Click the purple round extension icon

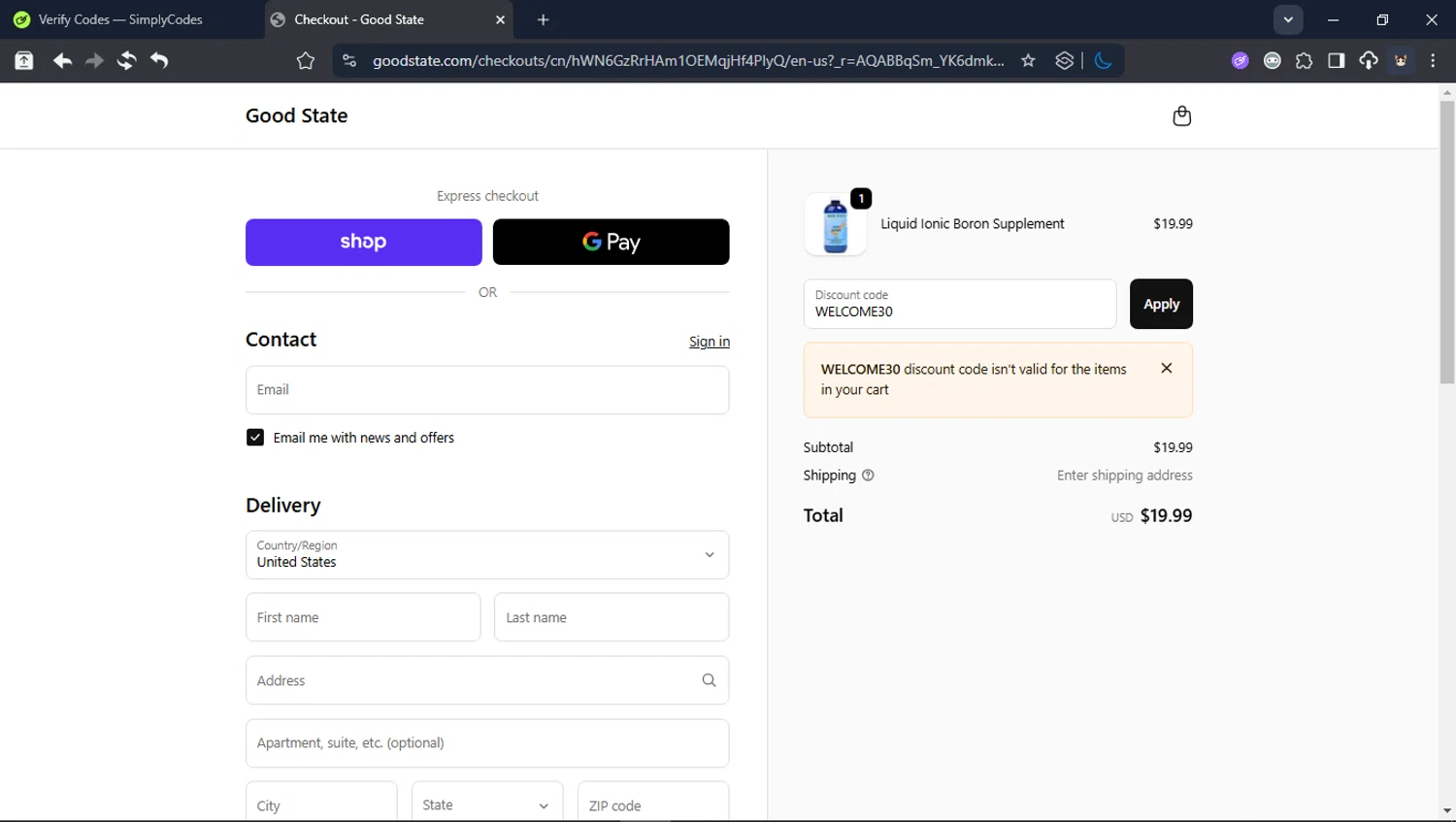[x=1241, y=60]
